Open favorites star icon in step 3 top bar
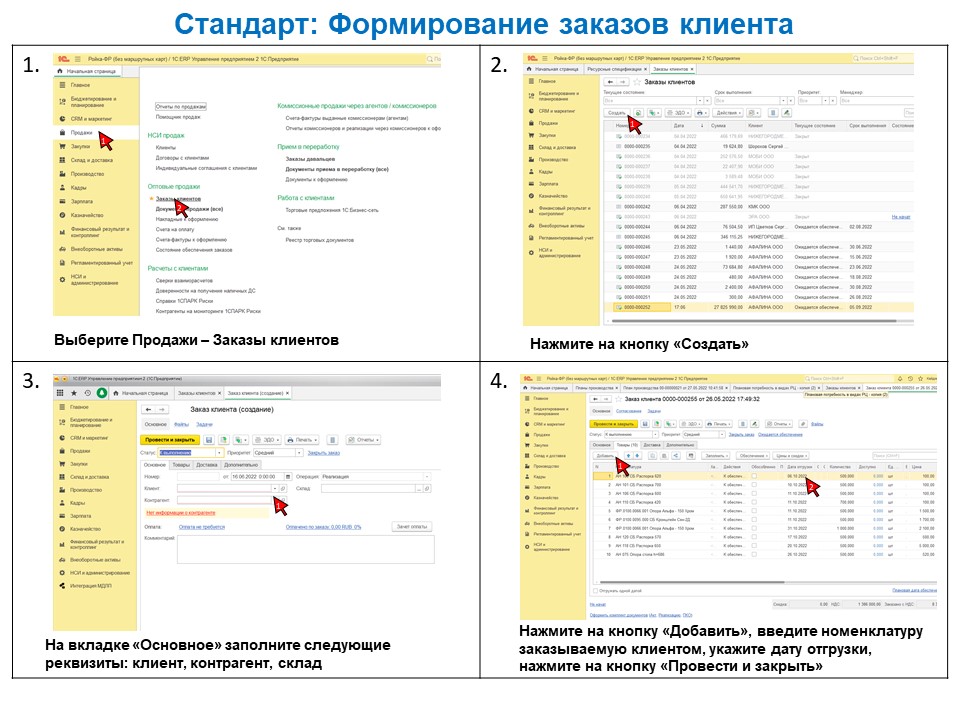Image resolution: width=960 pixels, height=720 pixels. (x=73, y=393)
